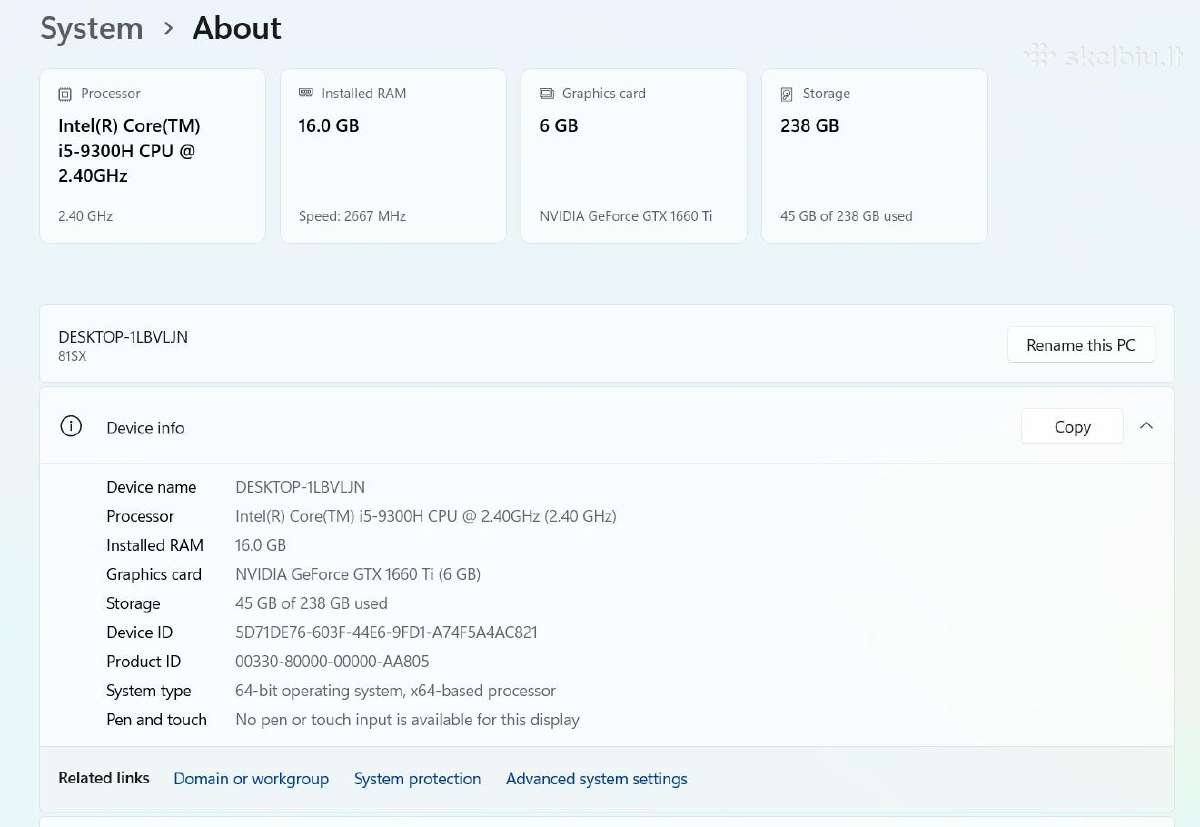The image size is (1200, 827).
Task: Click the "Device info" section title
Action: (145, 428)
